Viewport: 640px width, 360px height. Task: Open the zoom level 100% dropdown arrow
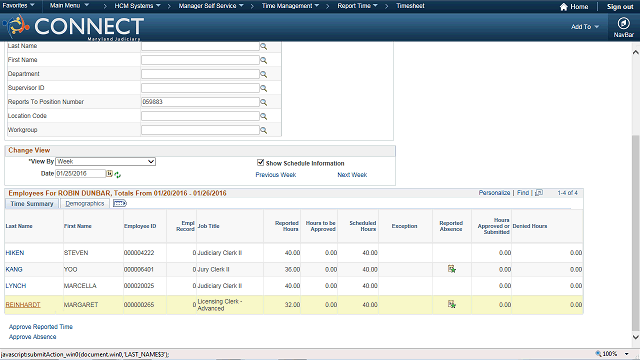(x=627, y=354)
